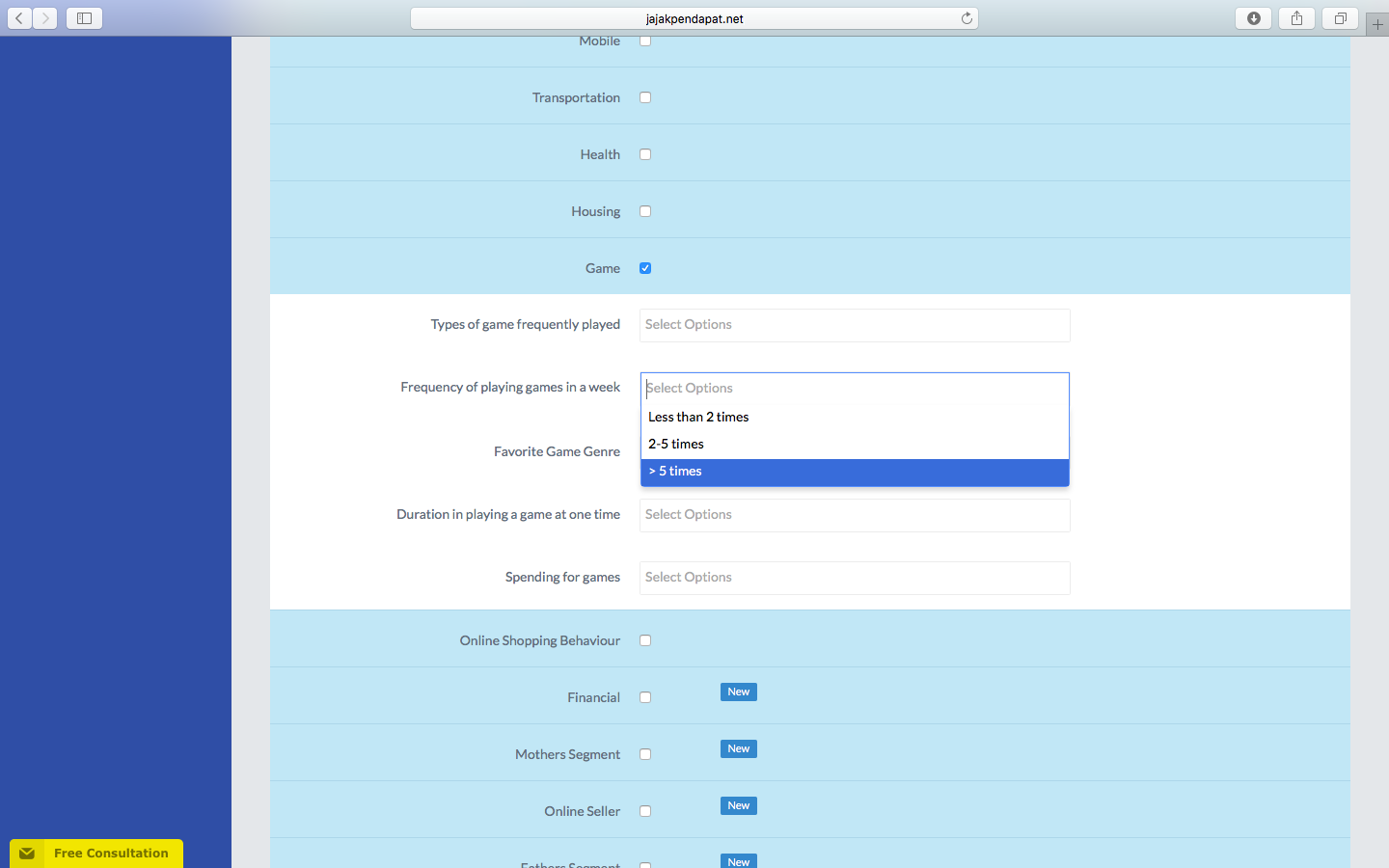Image resolution: width=1389 pixels, height=868 pixels.
Task: Choose 'Less than 2 times' option
Action: tap(855, 417)
